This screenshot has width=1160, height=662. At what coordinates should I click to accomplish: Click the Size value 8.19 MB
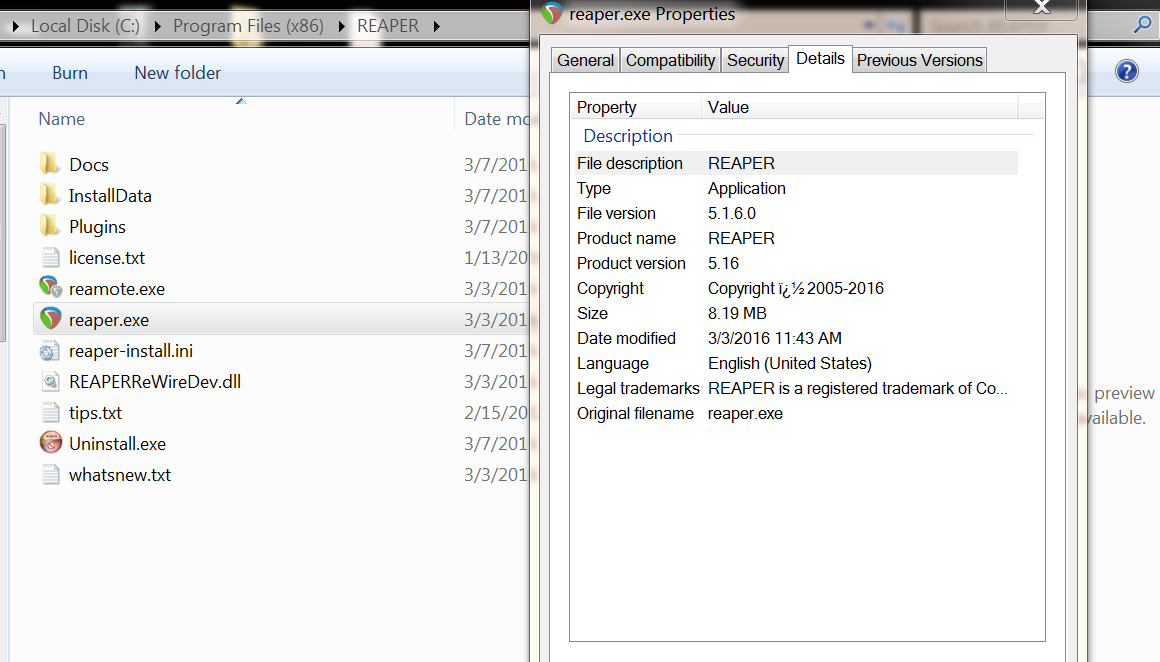click(737, 314)
